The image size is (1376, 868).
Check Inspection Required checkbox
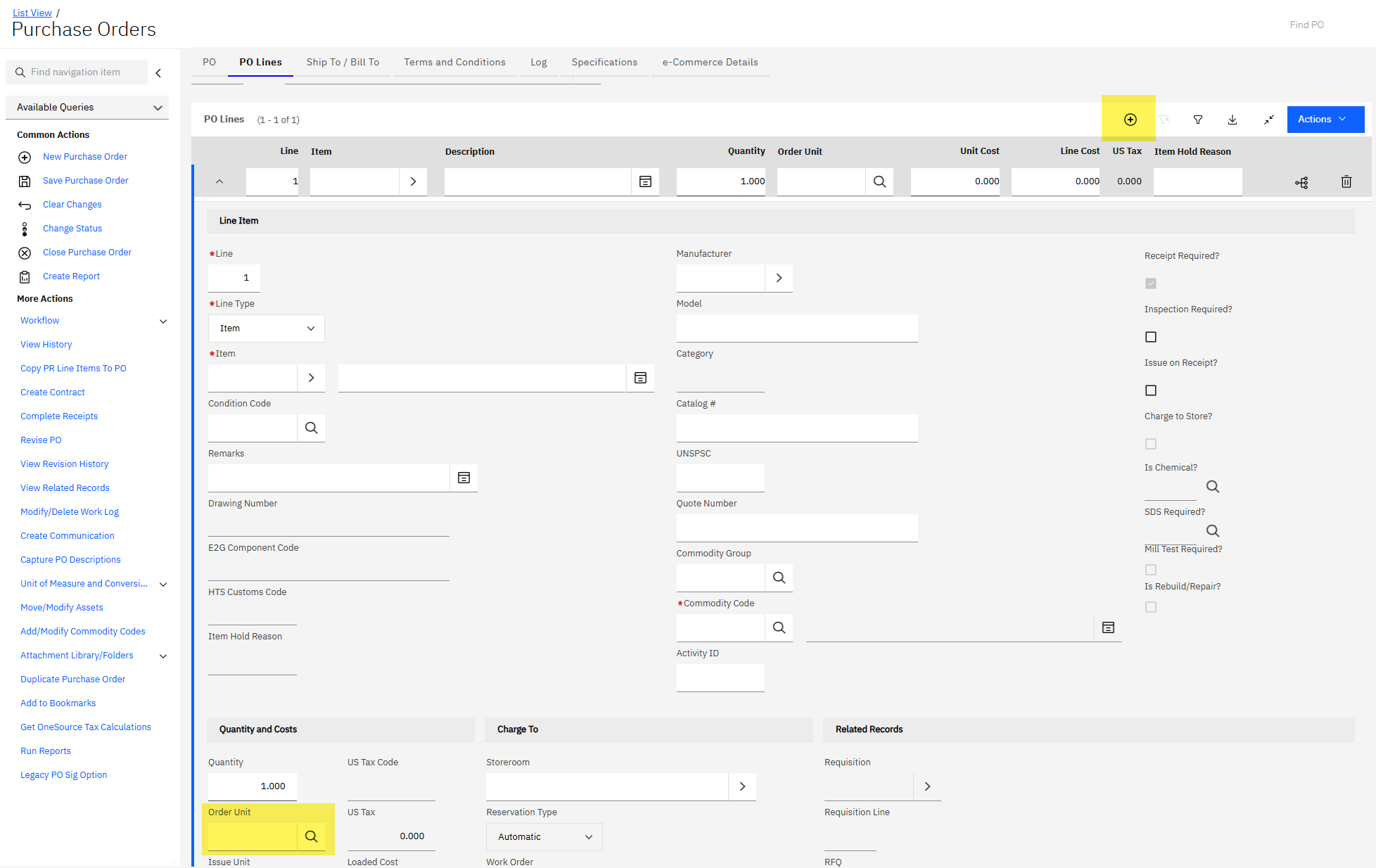pyautogui.click(x=1151, y=337)
